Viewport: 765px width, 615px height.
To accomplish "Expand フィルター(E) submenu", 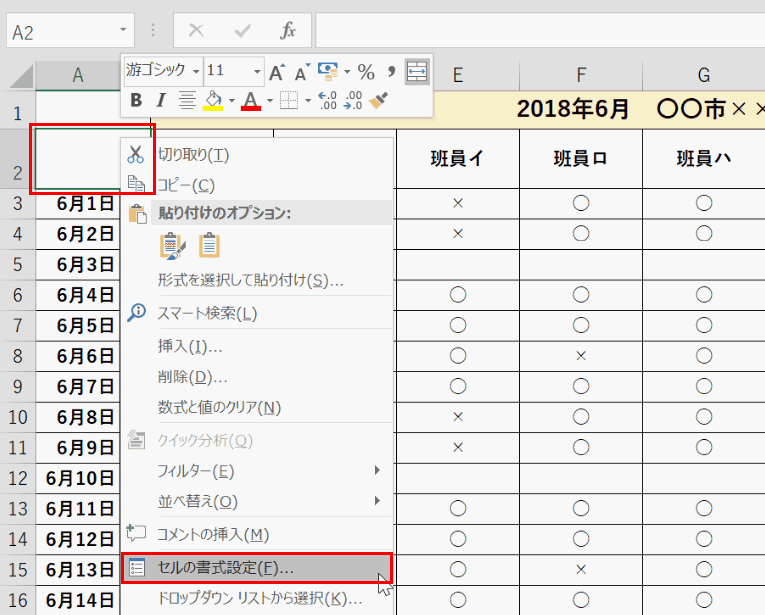I will (257, 471).
